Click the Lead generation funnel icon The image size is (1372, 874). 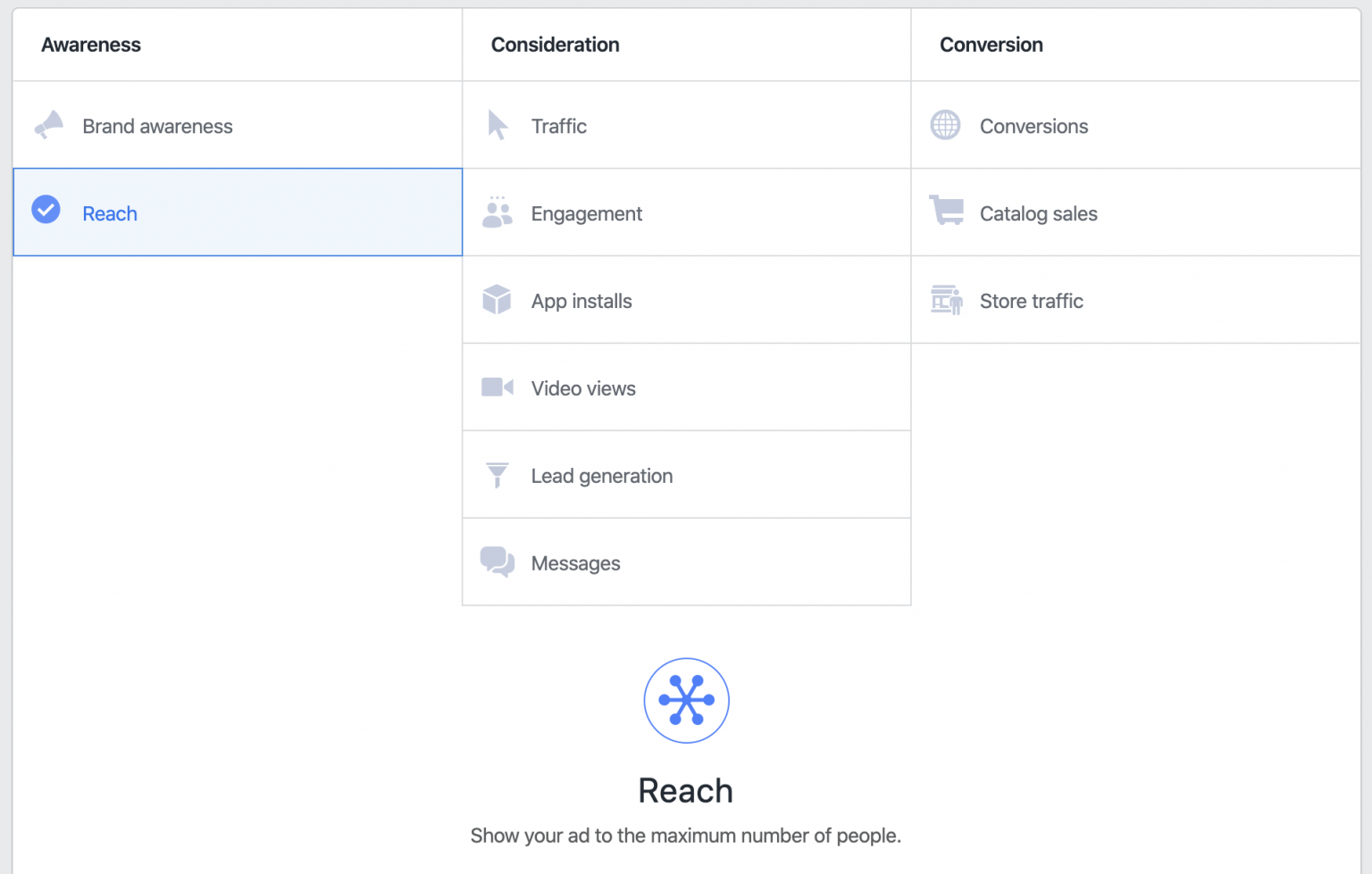point(498,475)
